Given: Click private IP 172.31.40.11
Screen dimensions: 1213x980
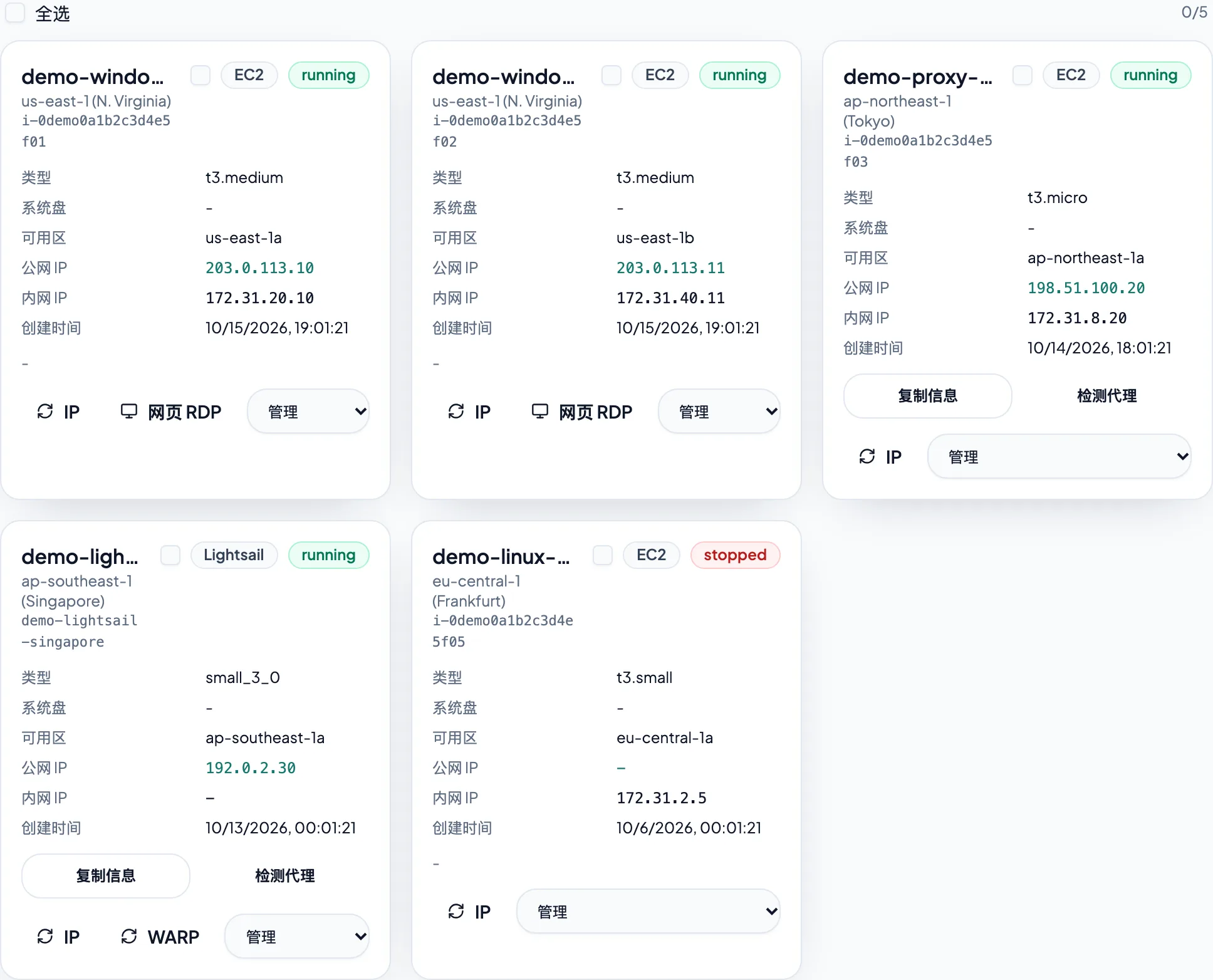Looking at the screenshot, I should (x=670, y=298).
